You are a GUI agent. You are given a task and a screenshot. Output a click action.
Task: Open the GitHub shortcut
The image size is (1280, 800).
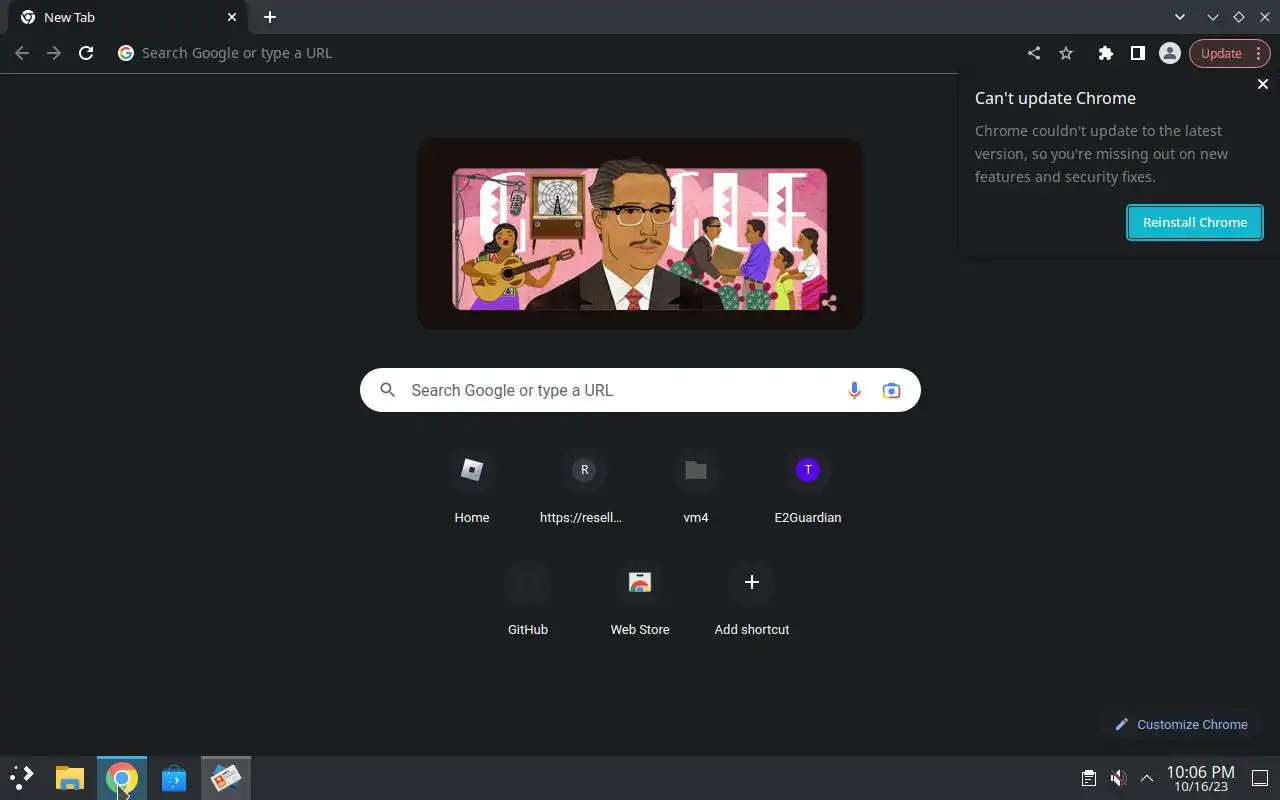coord(528,600)
